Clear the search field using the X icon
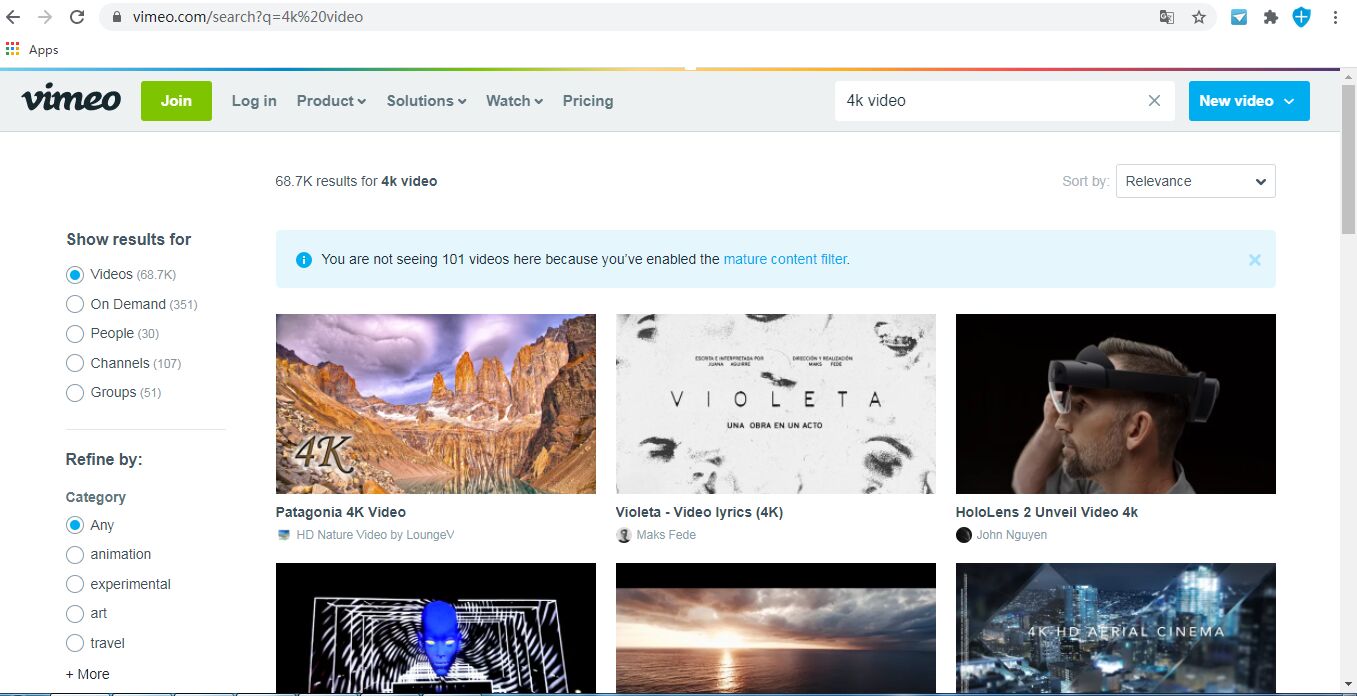The width and height of the screenshot is (1357, 696). 1154,100
